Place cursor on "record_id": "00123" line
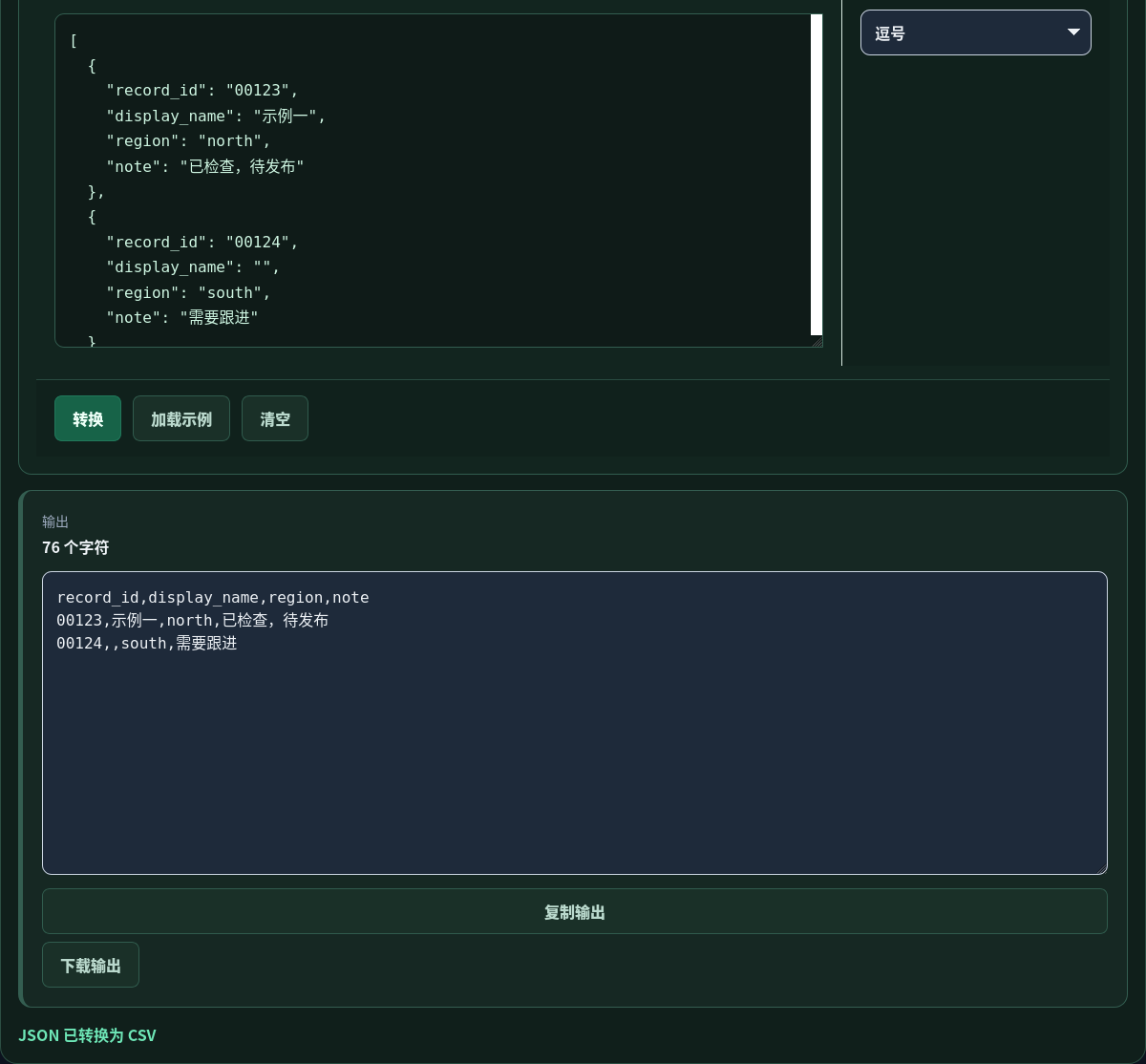The image size is (1146, 1064). pos(202,90)
